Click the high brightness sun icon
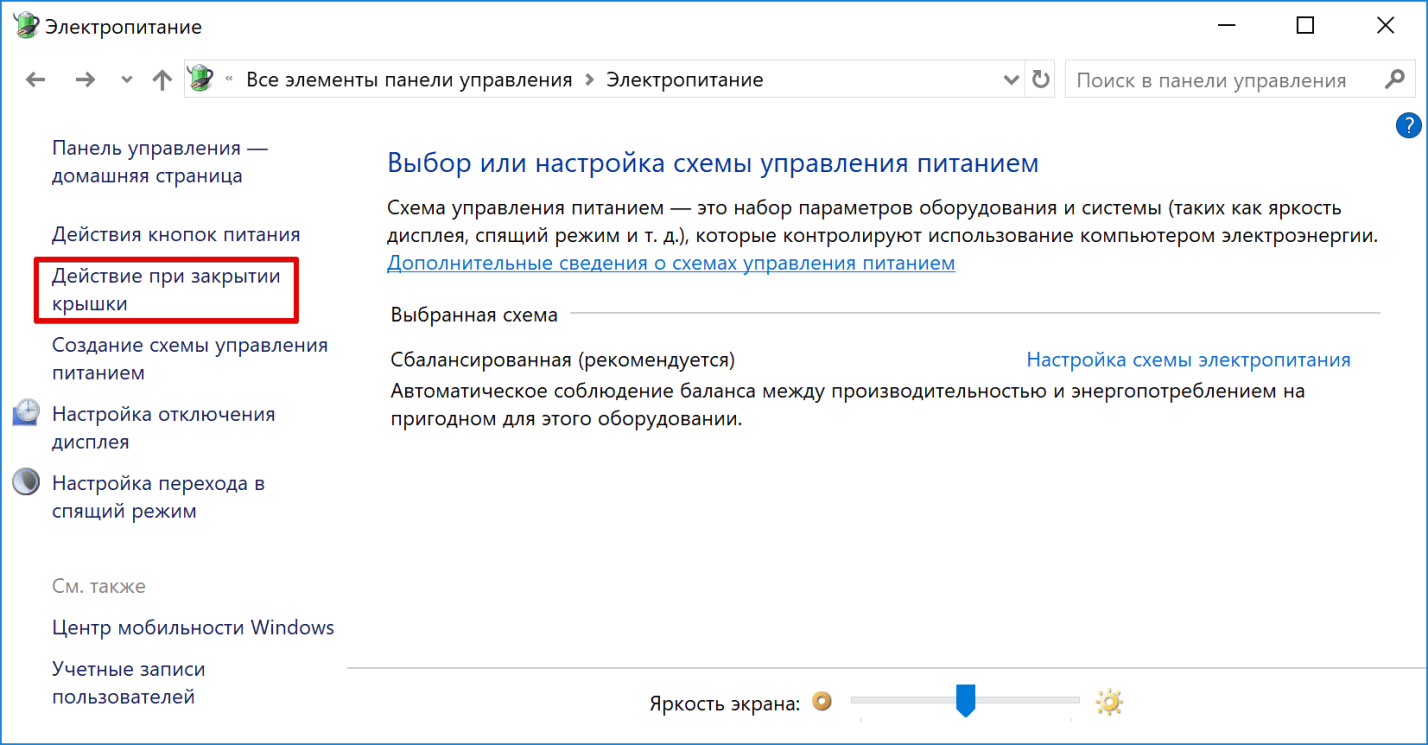 click(1109, 702)
